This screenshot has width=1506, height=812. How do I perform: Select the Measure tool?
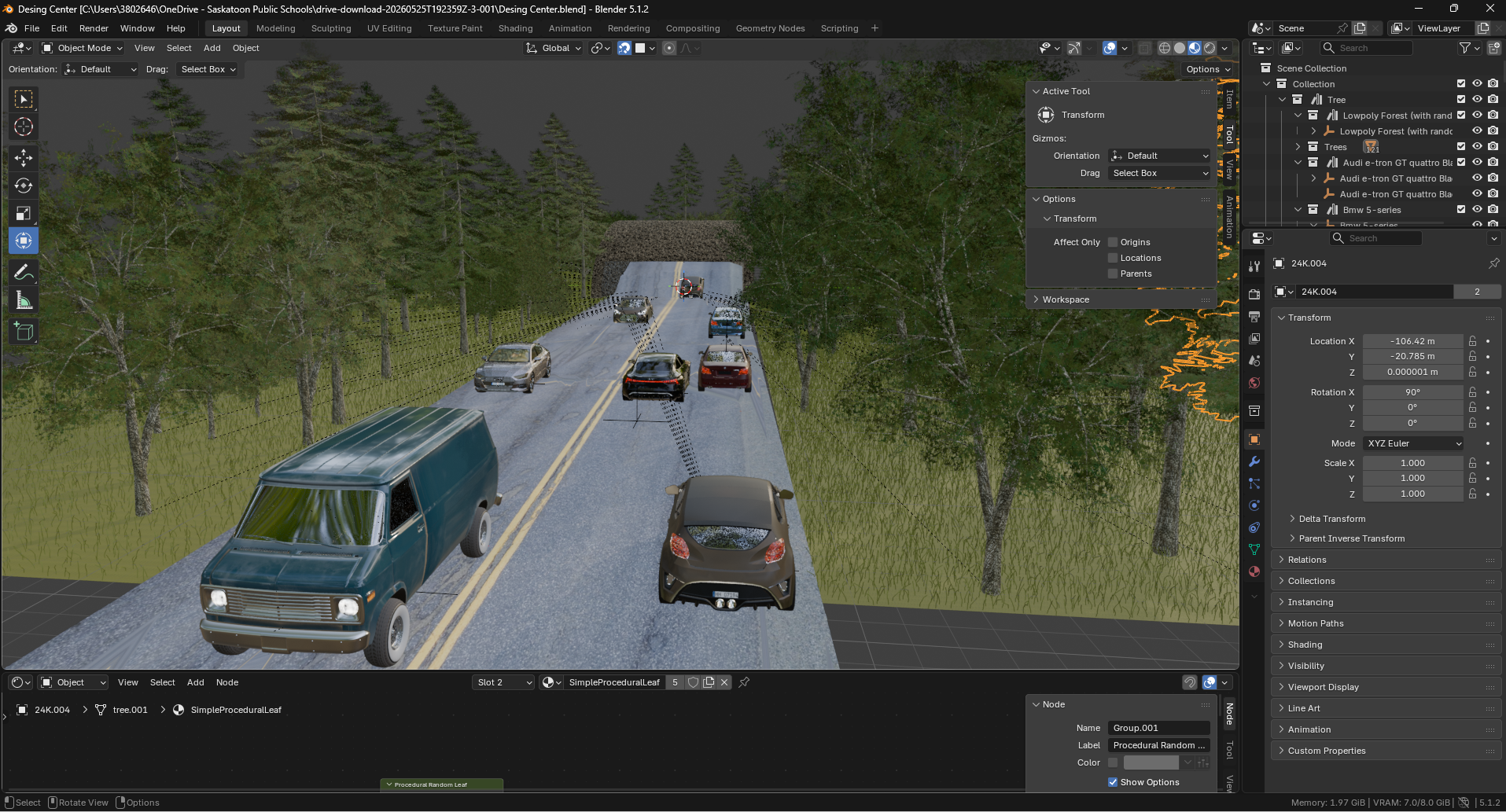24,299
